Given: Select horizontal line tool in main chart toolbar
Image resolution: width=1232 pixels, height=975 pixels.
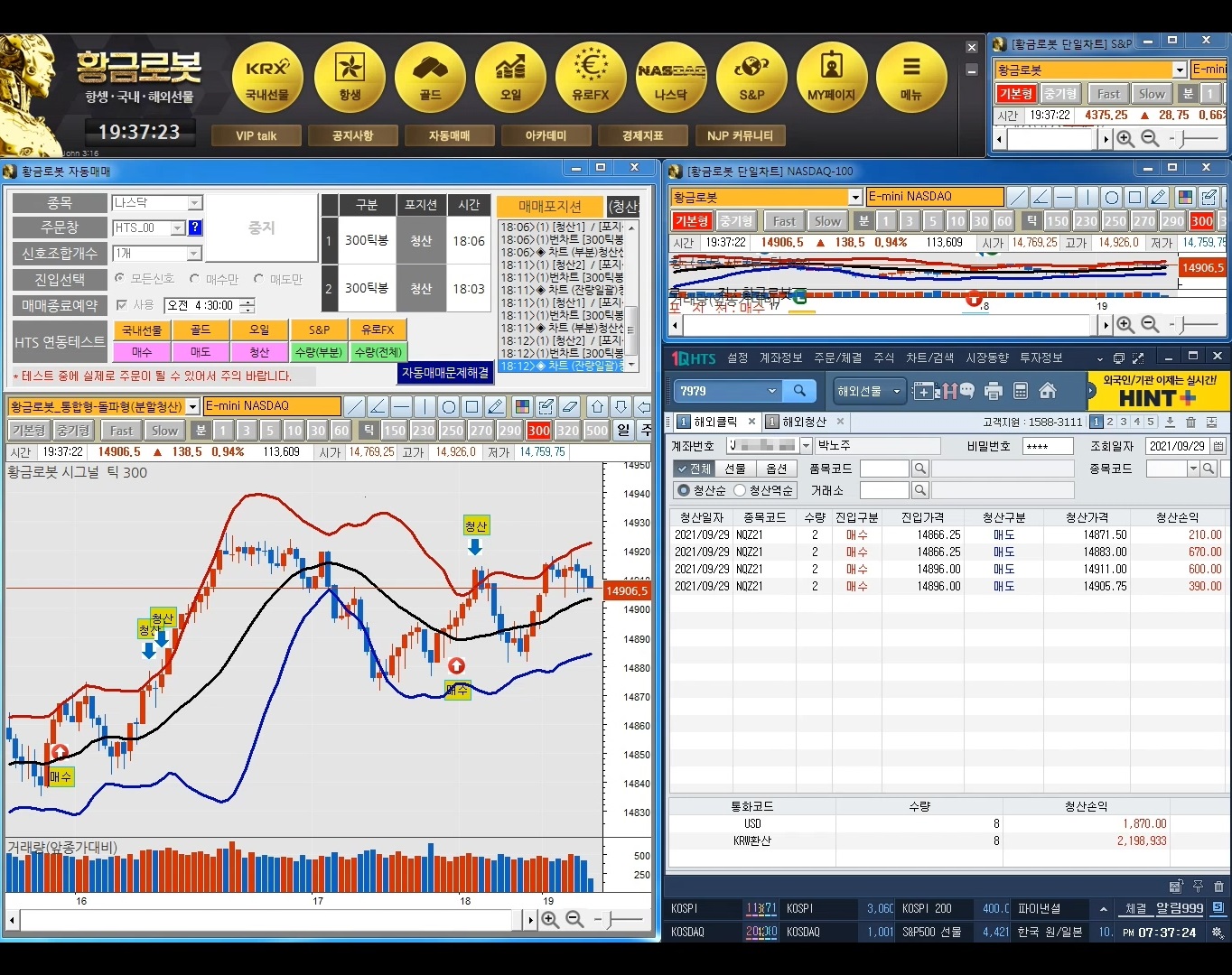Looking at the screenshot, I should click(x=402, y=406).
